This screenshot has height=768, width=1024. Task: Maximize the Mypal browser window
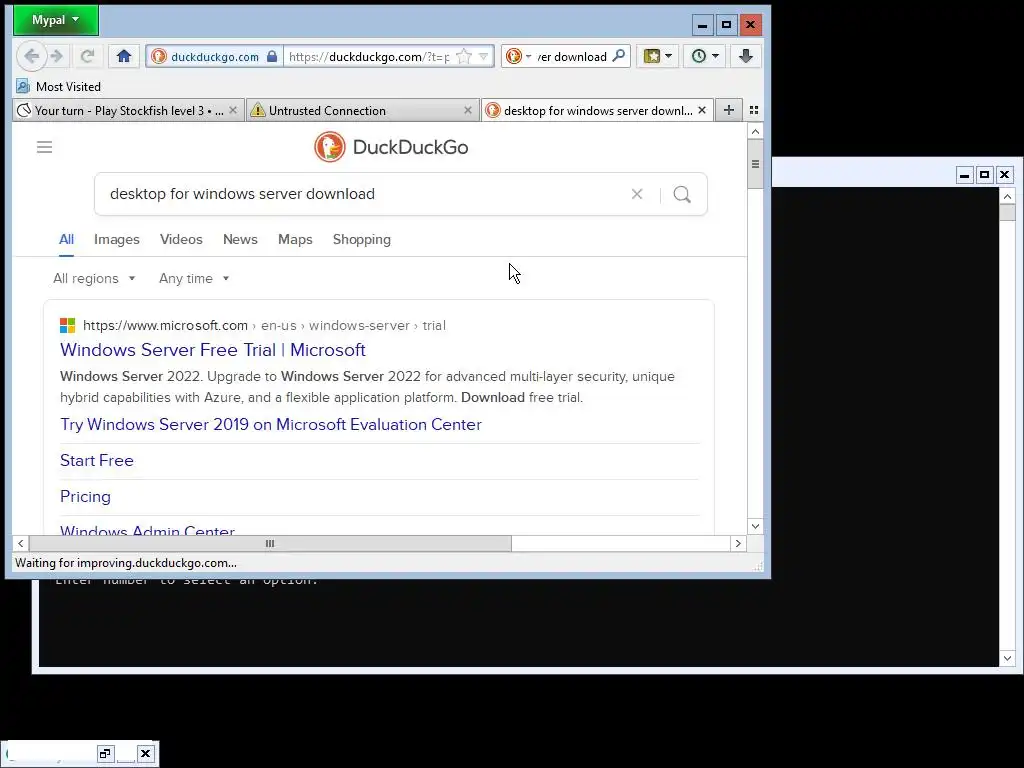click(726, 25)
